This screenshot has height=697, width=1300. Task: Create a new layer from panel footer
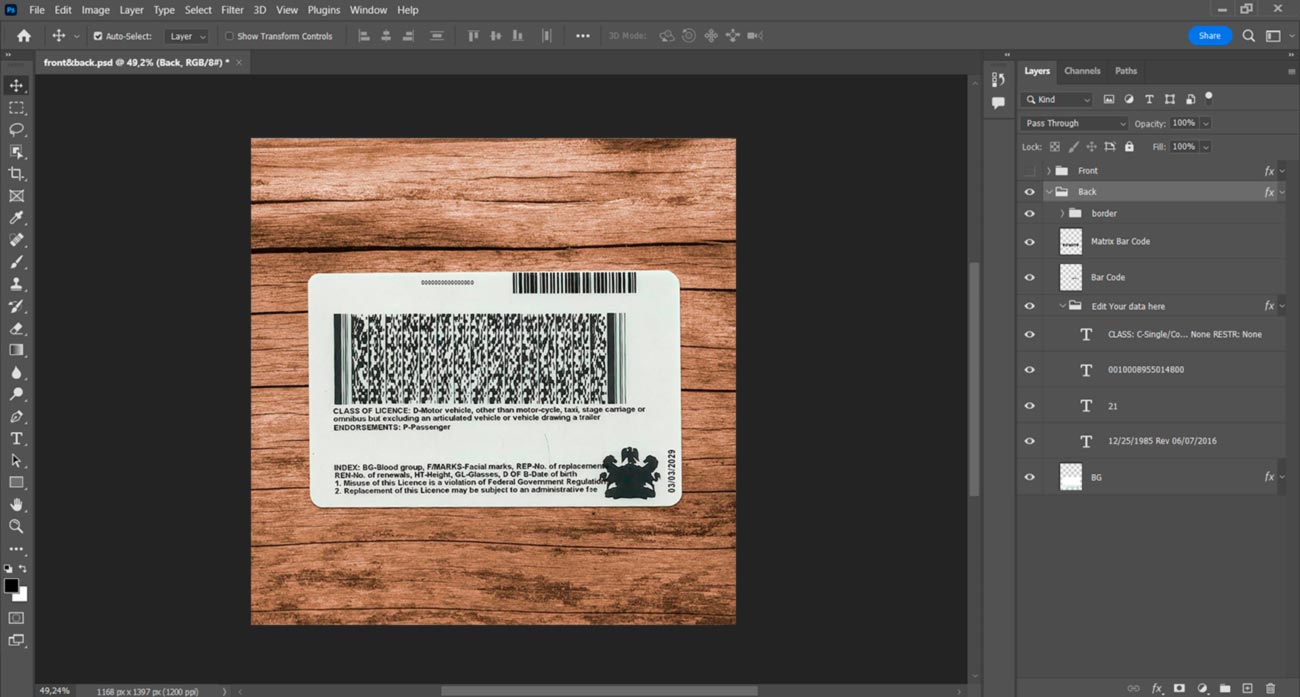1247,688
